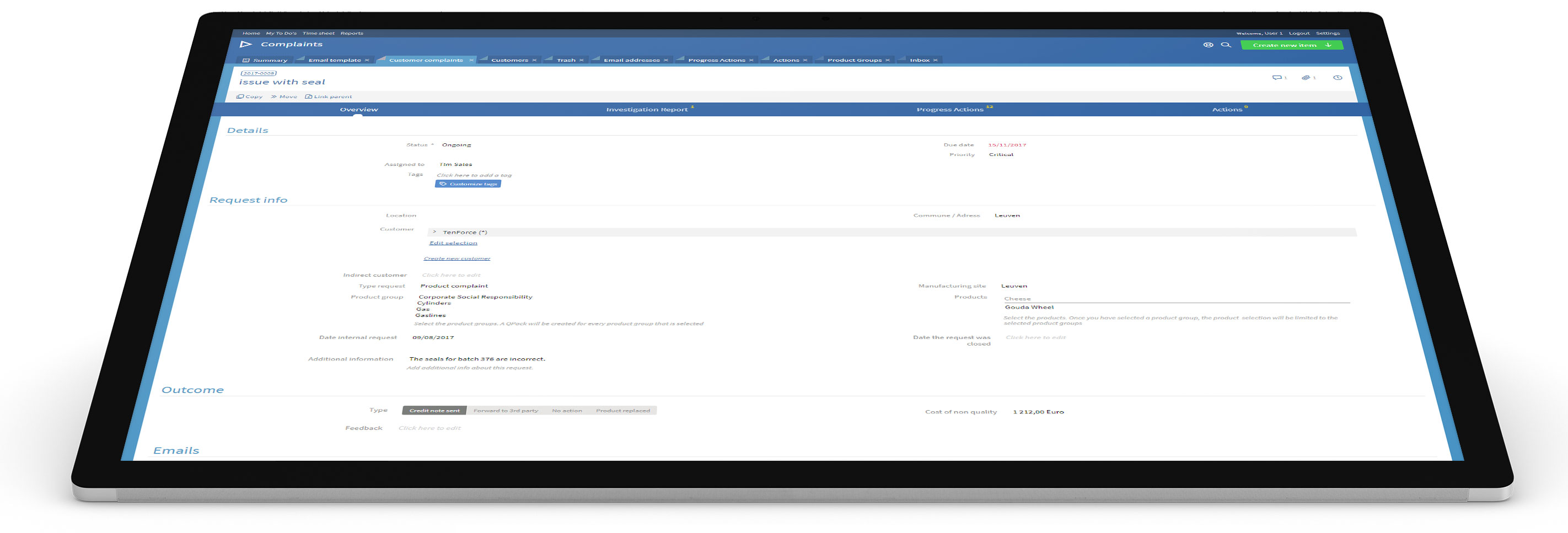Click the Create new customer link
Image resolution: width=1568 pixels, height=533 pixels.
(x=457, y=259)
